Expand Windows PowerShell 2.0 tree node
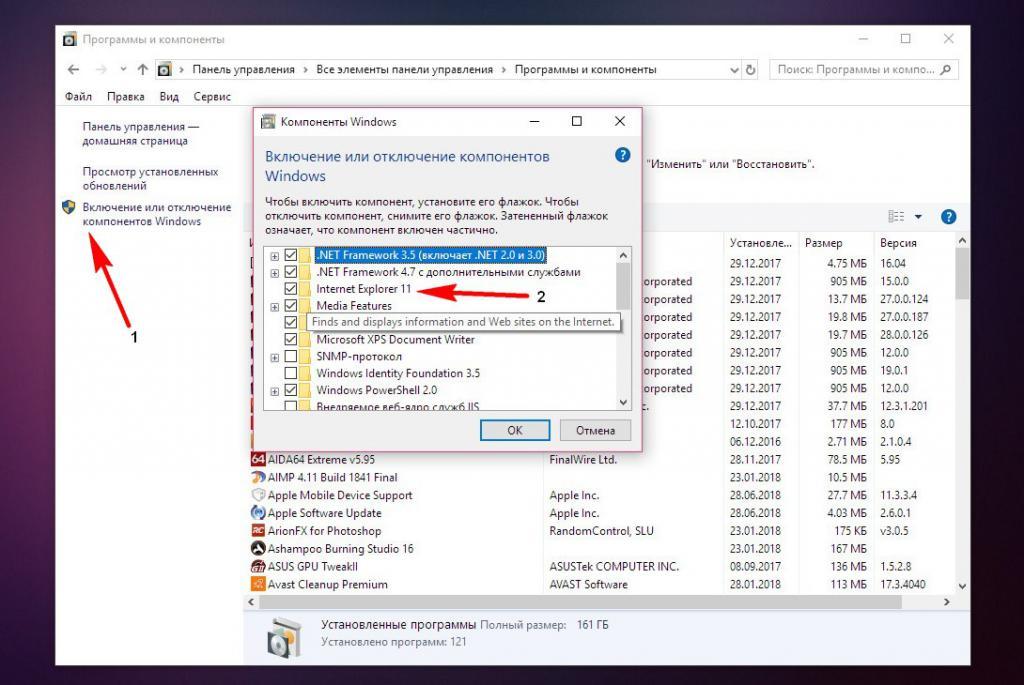This screenshot has height=685, width=1024. click(275, 392)
